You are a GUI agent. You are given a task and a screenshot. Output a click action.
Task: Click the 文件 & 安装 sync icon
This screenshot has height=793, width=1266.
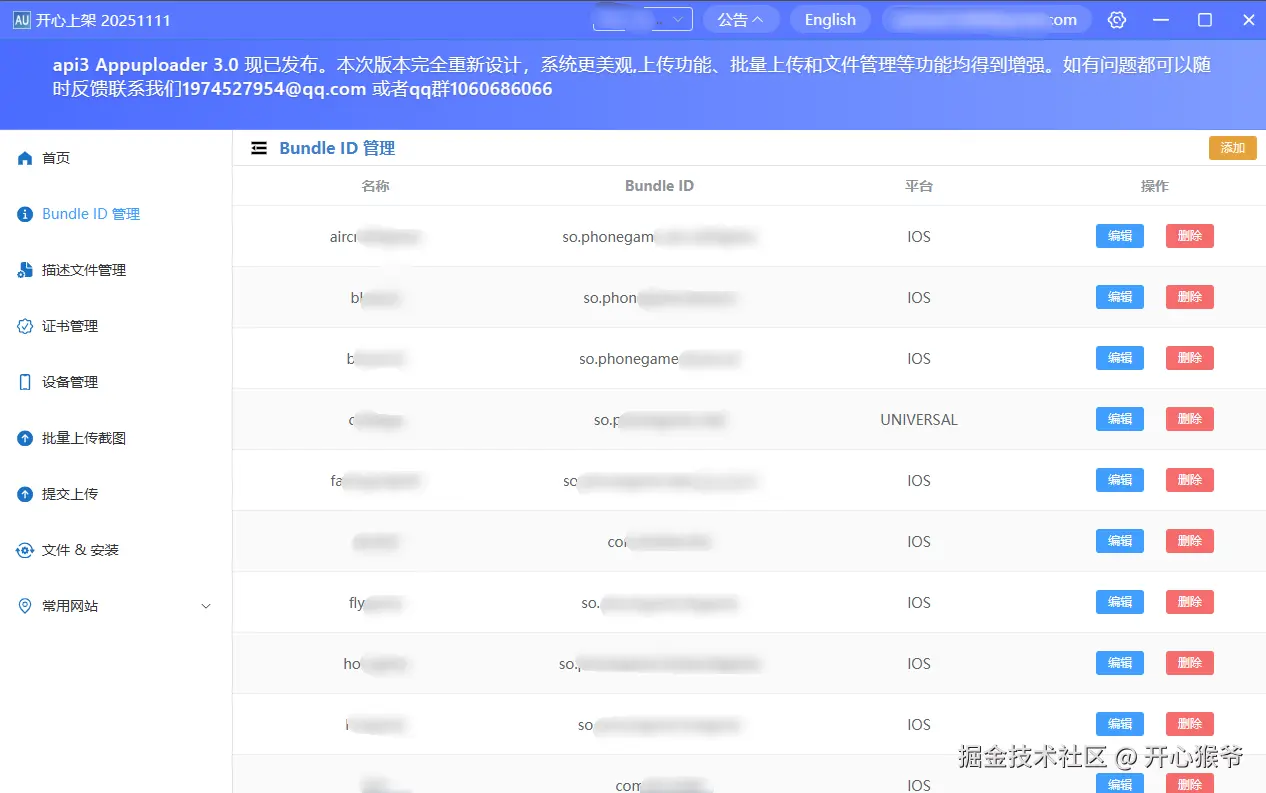(25, 550)
